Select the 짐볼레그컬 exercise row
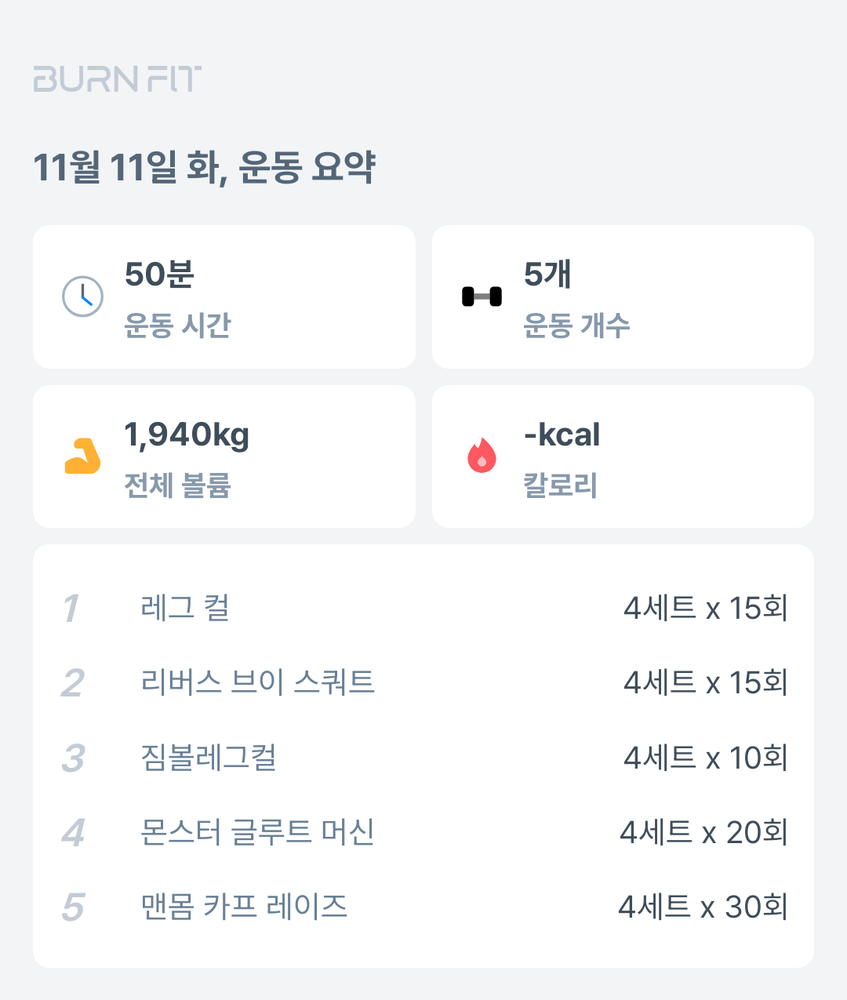 tap(209, 758)
